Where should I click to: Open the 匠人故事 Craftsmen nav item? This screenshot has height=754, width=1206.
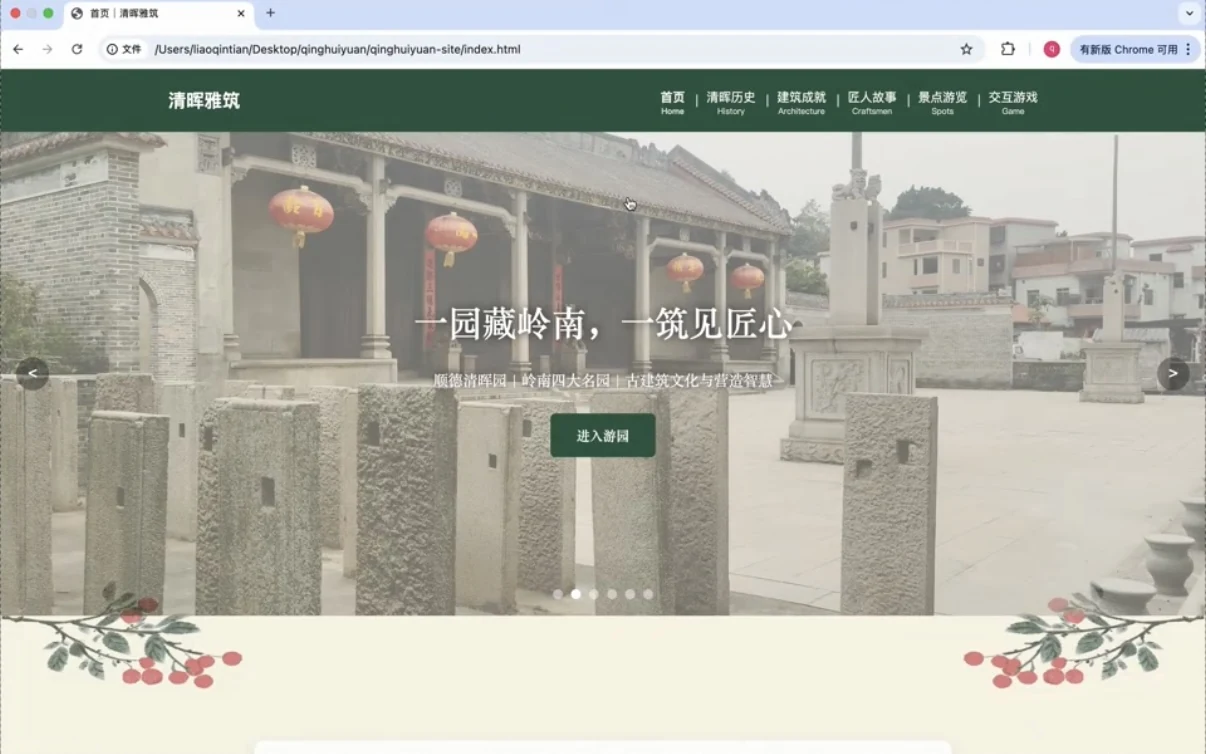pos(872,102)
